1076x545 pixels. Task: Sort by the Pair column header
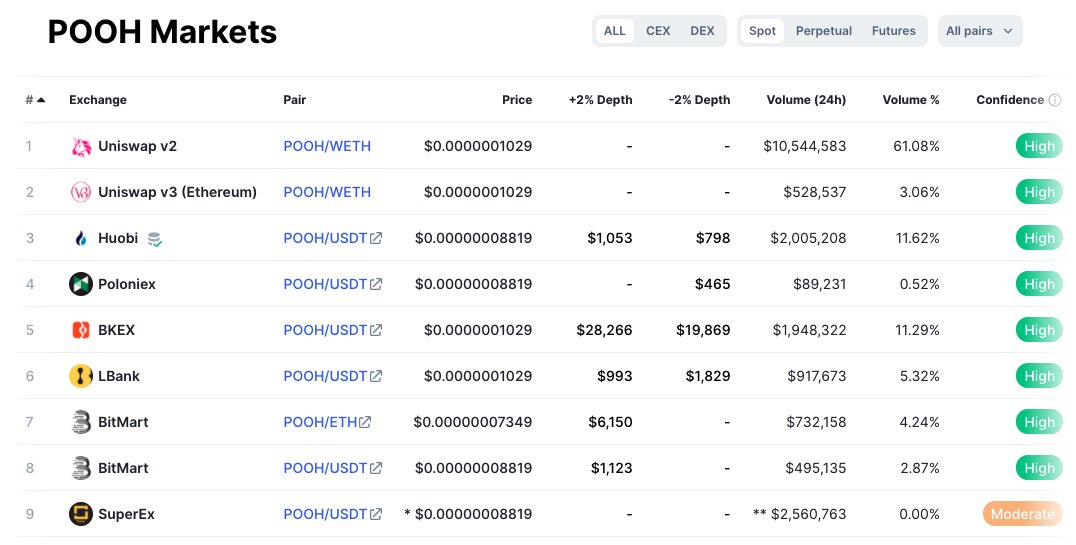tap(294, 100)
